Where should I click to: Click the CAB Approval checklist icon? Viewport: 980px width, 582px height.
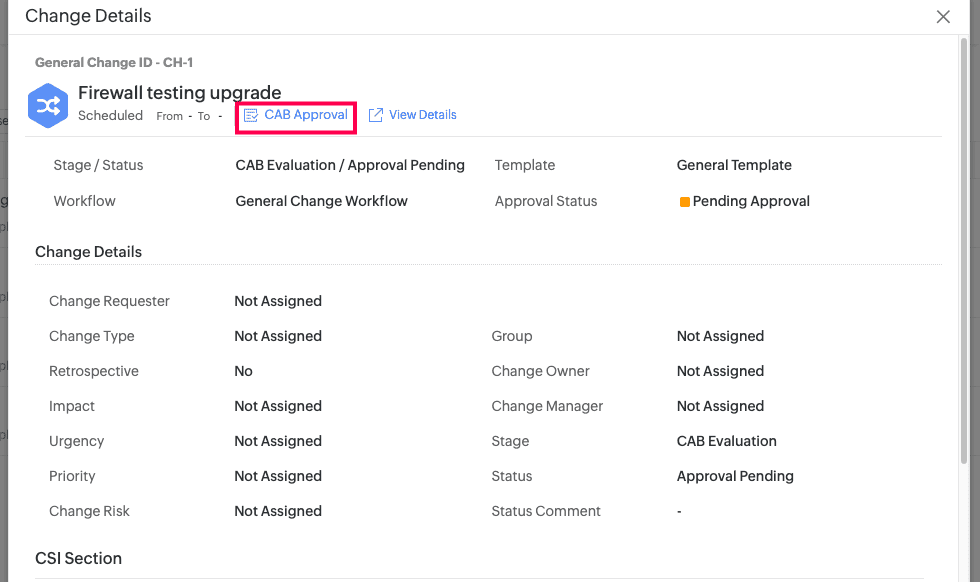[251, 116]
